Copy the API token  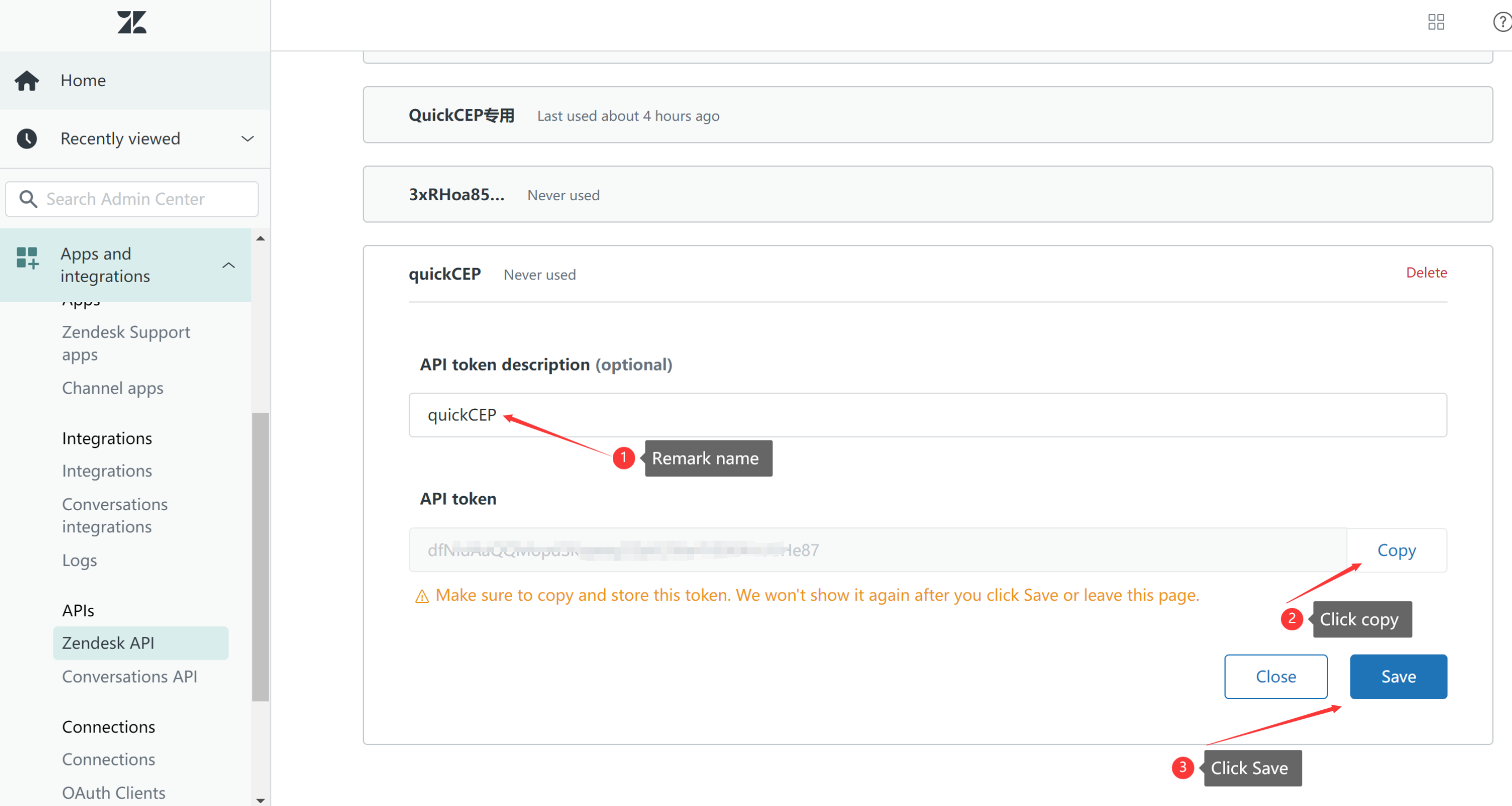click(x=1396, y=551)
